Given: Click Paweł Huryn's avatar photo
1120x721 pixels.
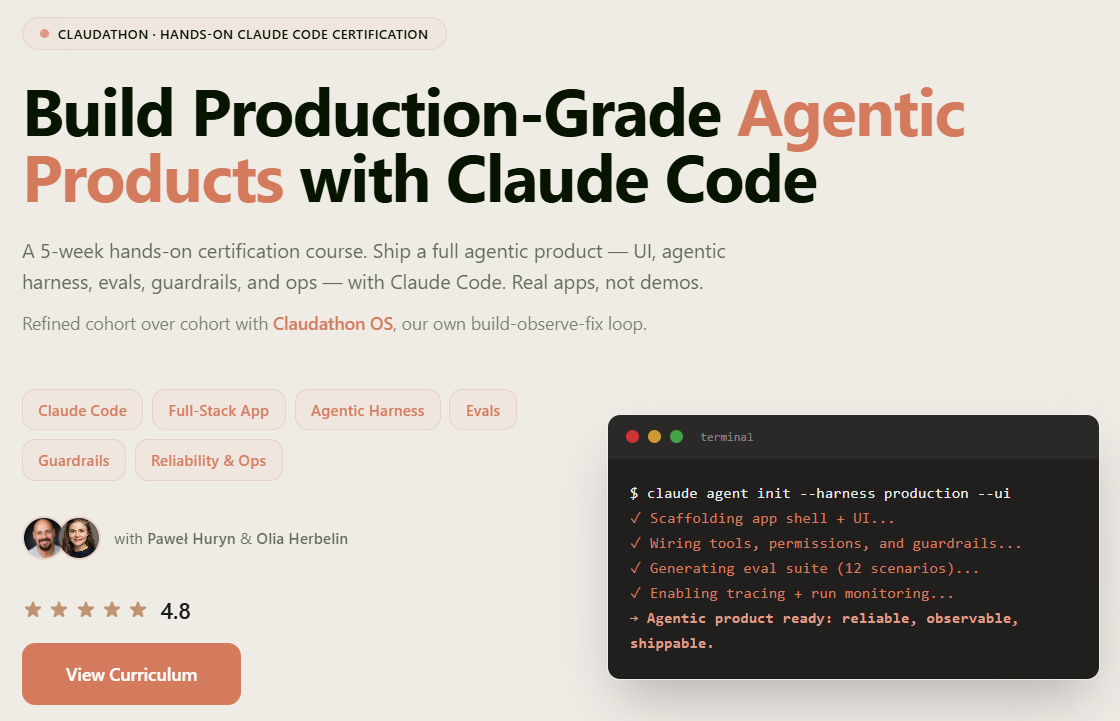Looking at the screenshot, I should pos(42,538).
